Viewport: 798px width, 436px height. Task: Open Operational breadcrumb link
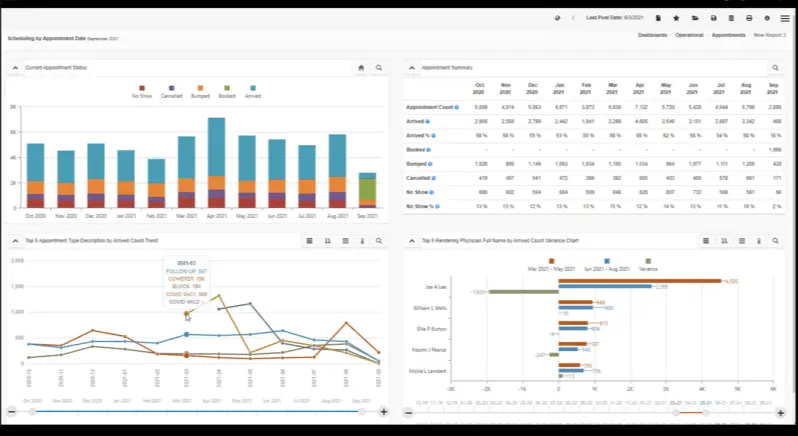(689, 35)
